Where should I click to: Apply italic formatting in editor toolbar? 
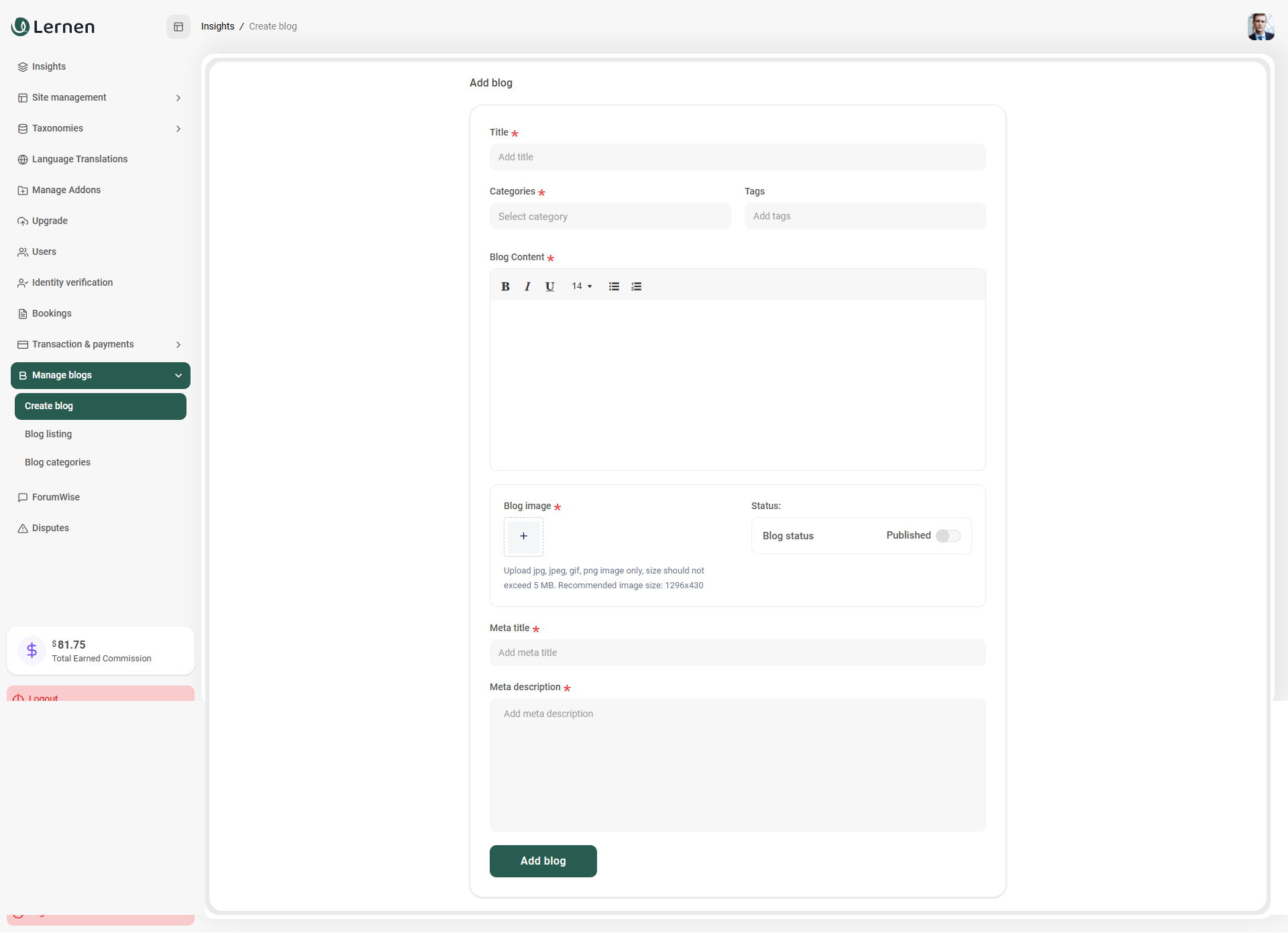pyautogui.click(x=527, y=286)
